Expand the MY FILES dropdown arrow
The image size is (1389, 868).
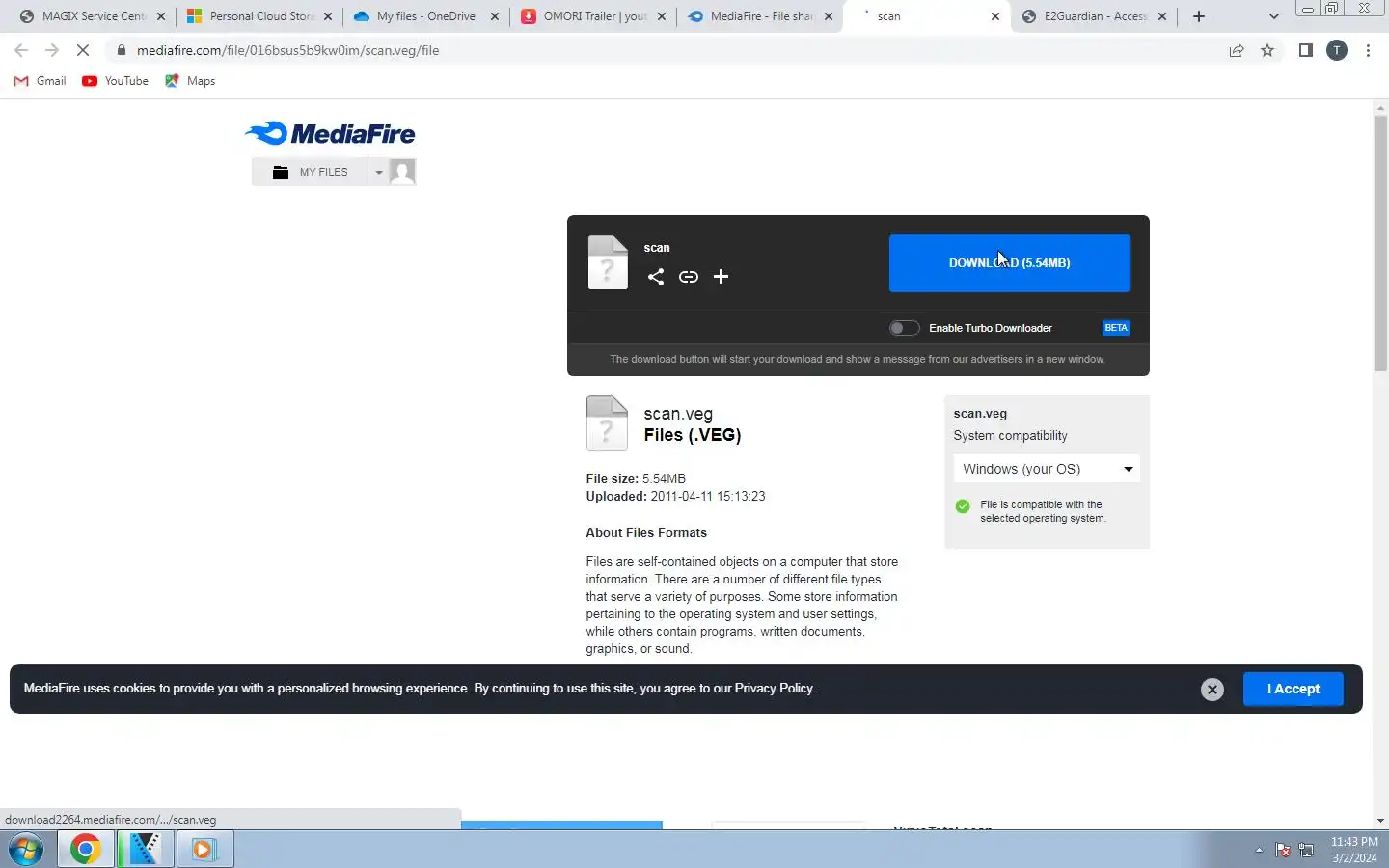click(379, 172)
